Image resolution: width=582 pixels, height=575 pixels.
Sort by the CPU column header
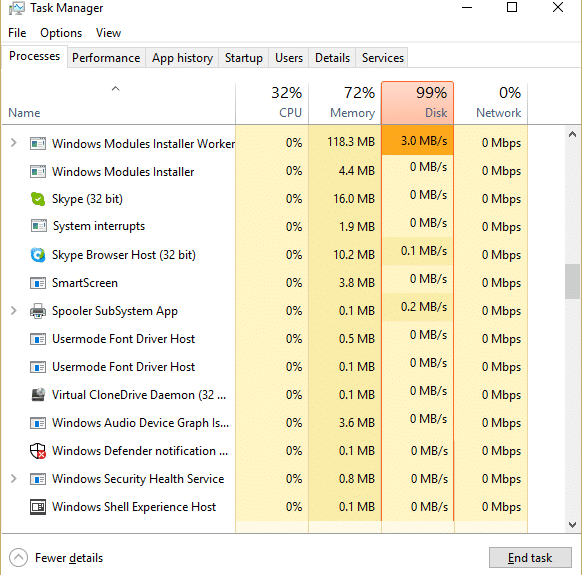coord(272,103)
